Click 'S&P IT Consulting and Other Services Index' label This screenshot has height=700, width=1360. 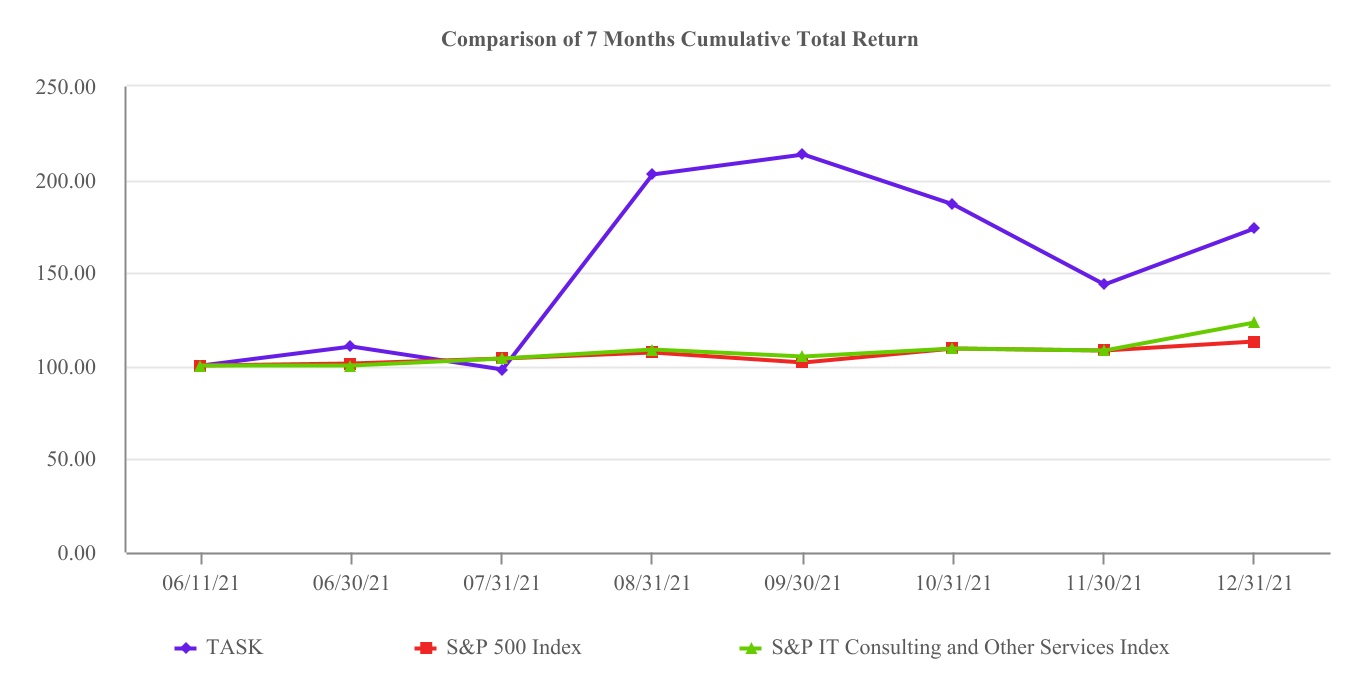(x=970, y=648)
